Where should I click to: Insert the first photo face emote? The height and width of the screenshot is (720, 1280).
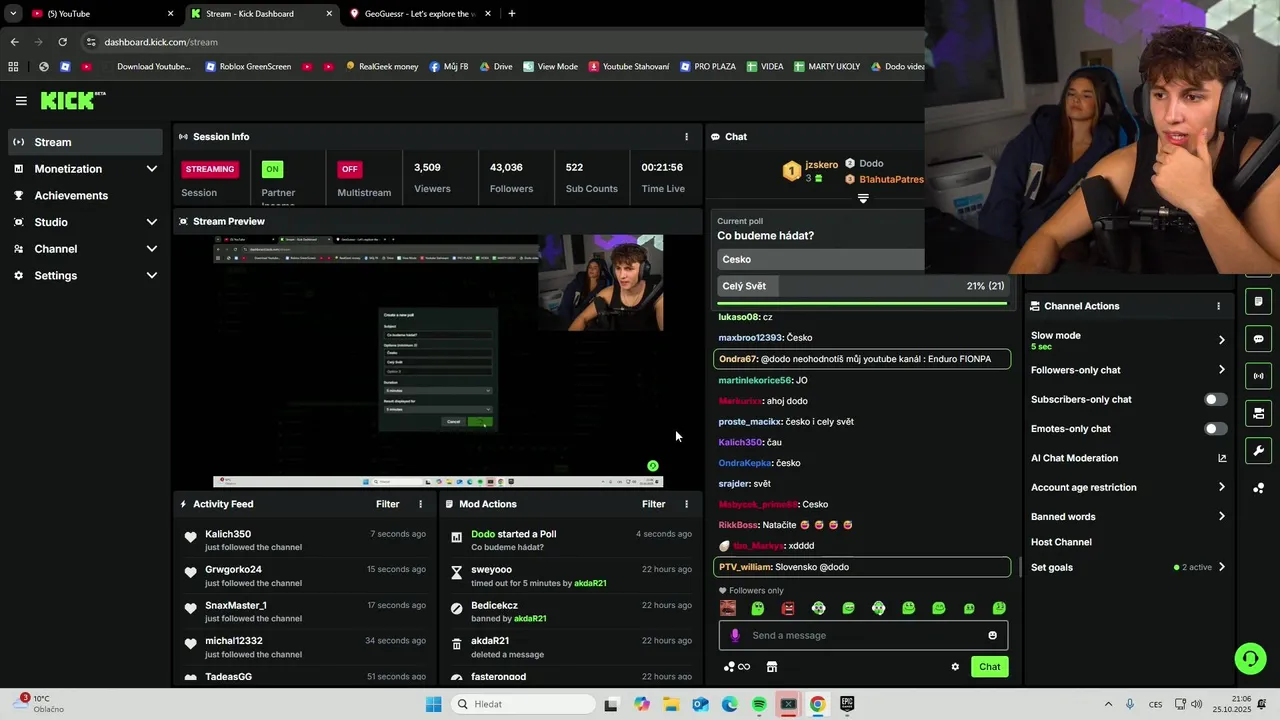[728, 608]
